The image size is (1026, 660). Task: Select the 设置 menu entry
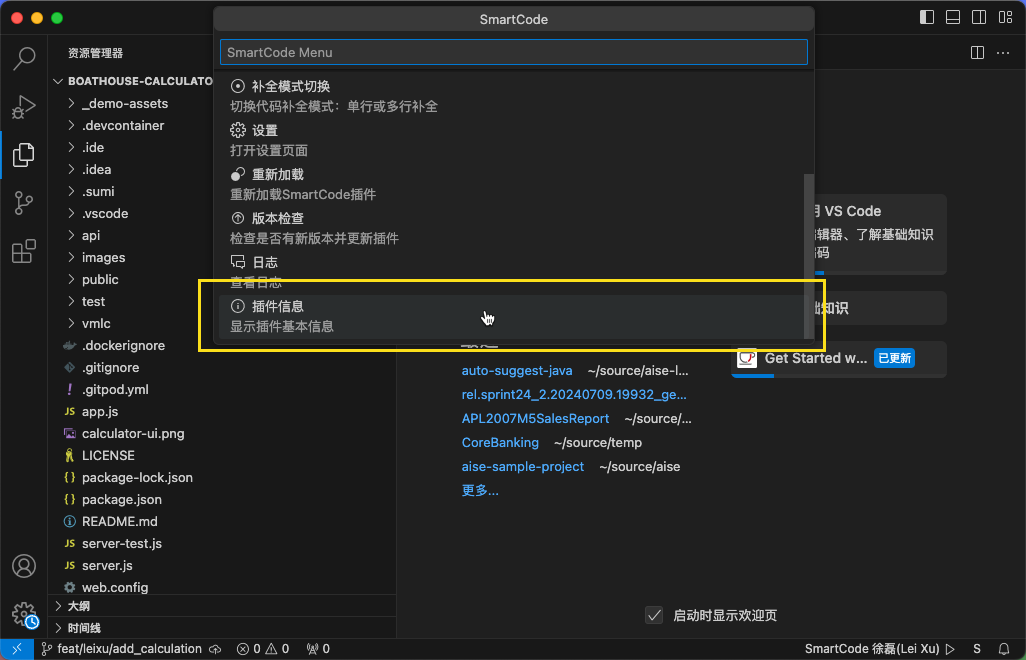pos(512,140)
